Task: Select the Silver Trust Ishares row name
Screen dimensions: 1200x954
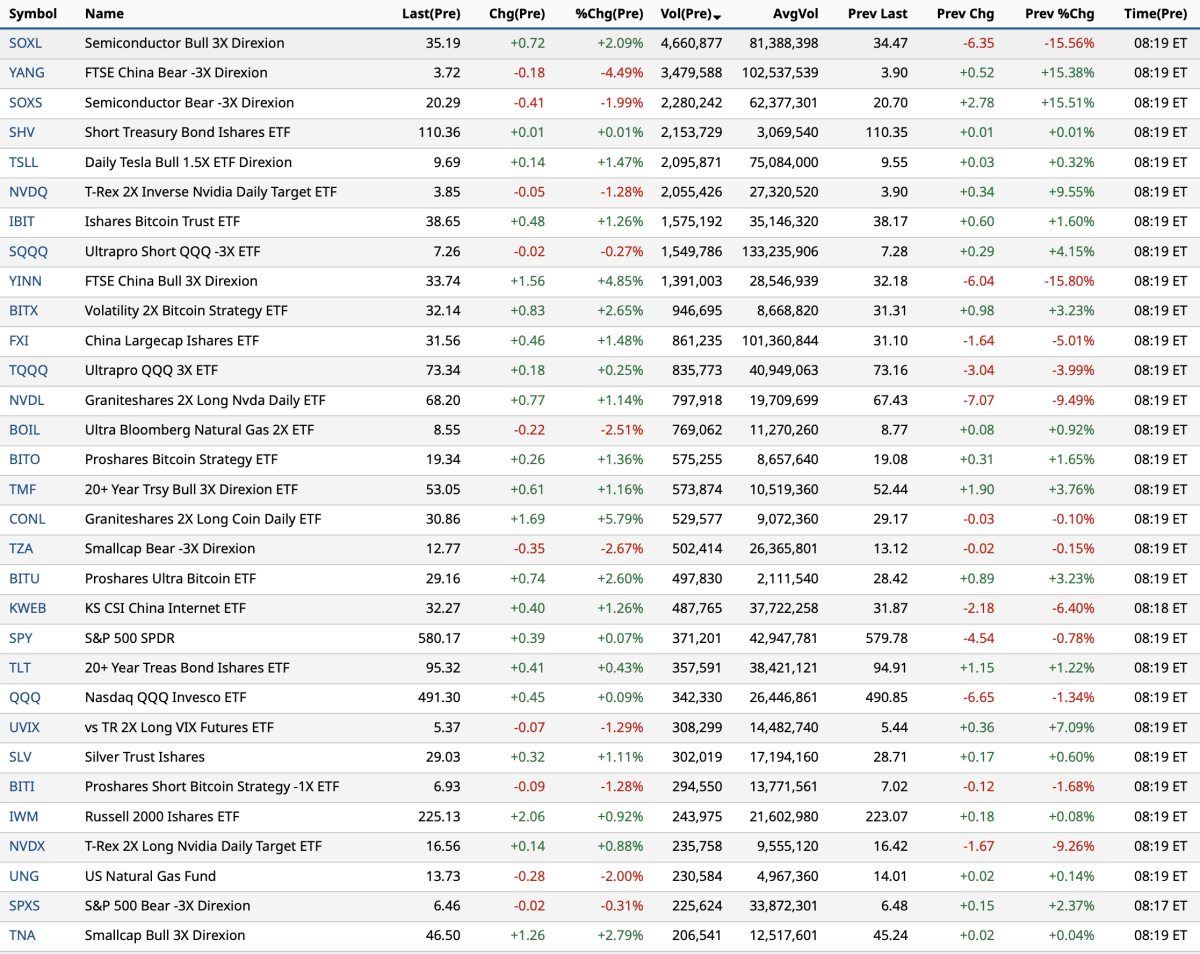Action: (144, 758)
